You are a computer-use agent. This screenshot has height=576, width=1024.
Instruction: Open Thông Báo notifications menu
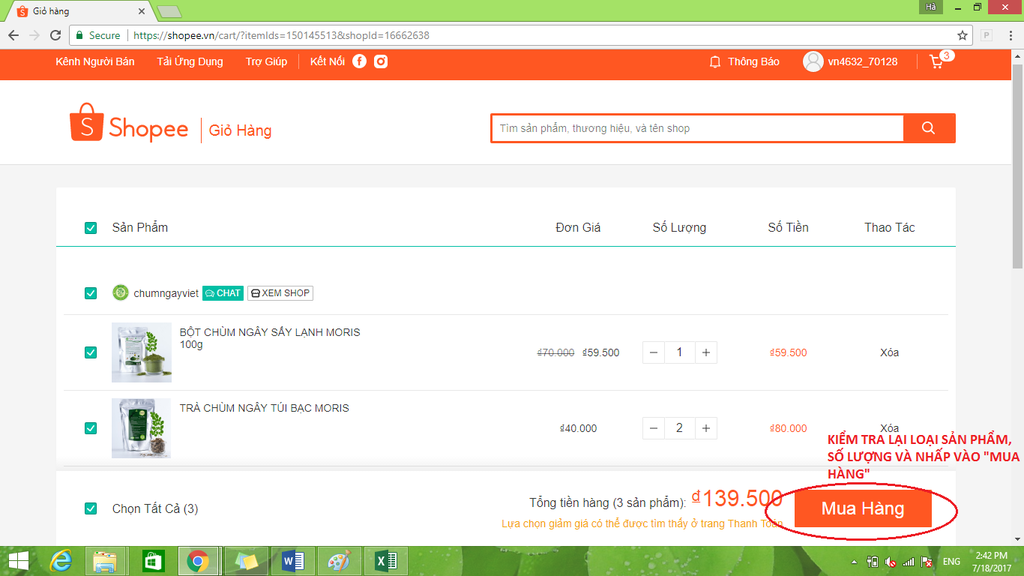tap(754, 61)
